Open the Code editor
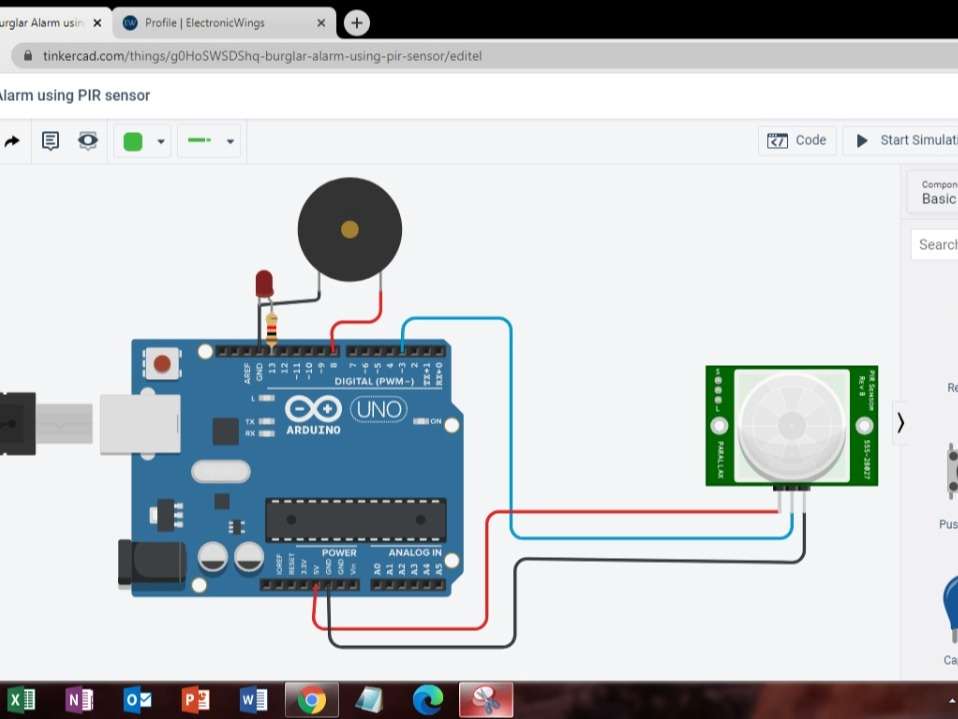The height and width of the screenshot is (719, 958). 797,141
